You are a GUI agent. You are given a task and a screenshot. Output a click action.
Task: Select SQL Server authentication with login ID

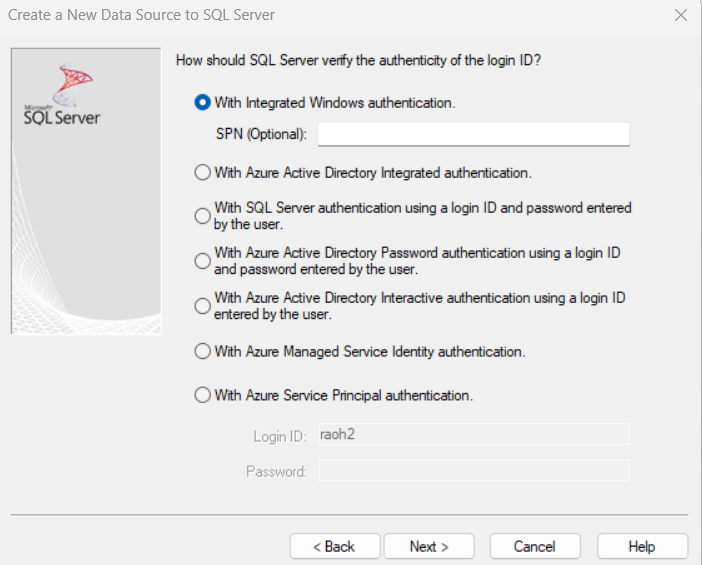[203, 216]
